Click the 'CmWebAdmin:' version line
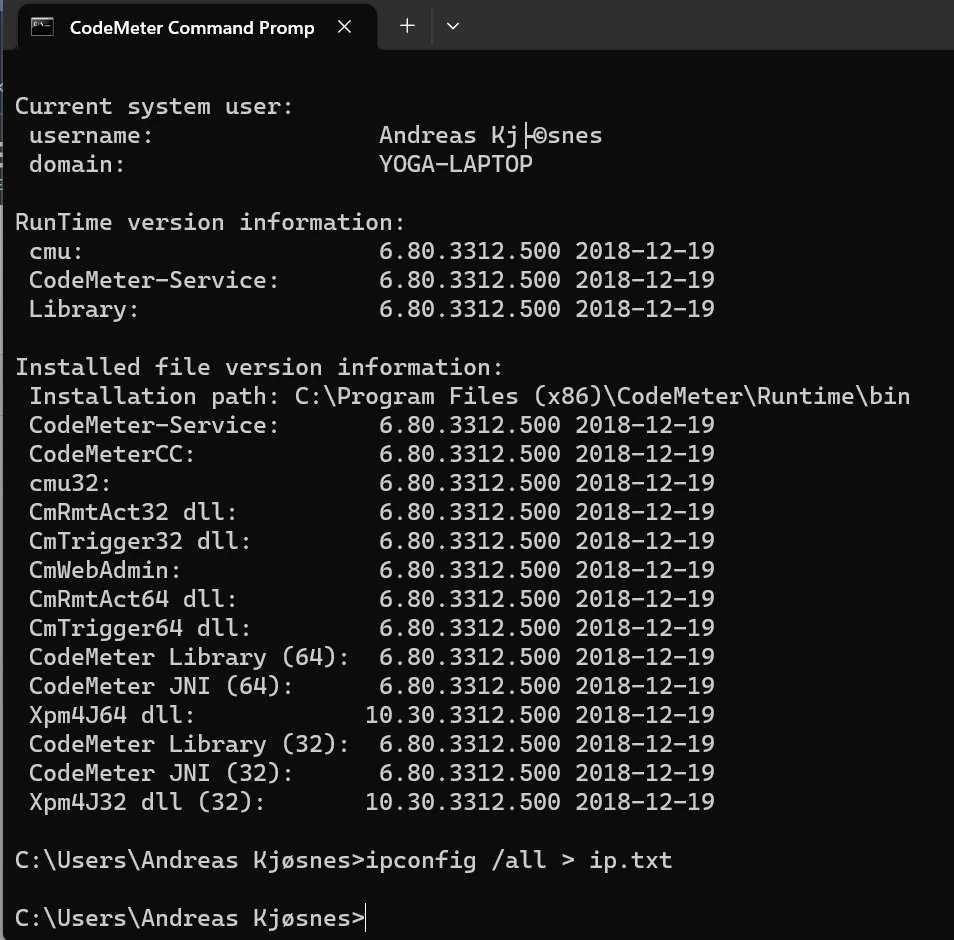Image resolution: width=954 pixels, height=940 pixels. tap(372, 570)
